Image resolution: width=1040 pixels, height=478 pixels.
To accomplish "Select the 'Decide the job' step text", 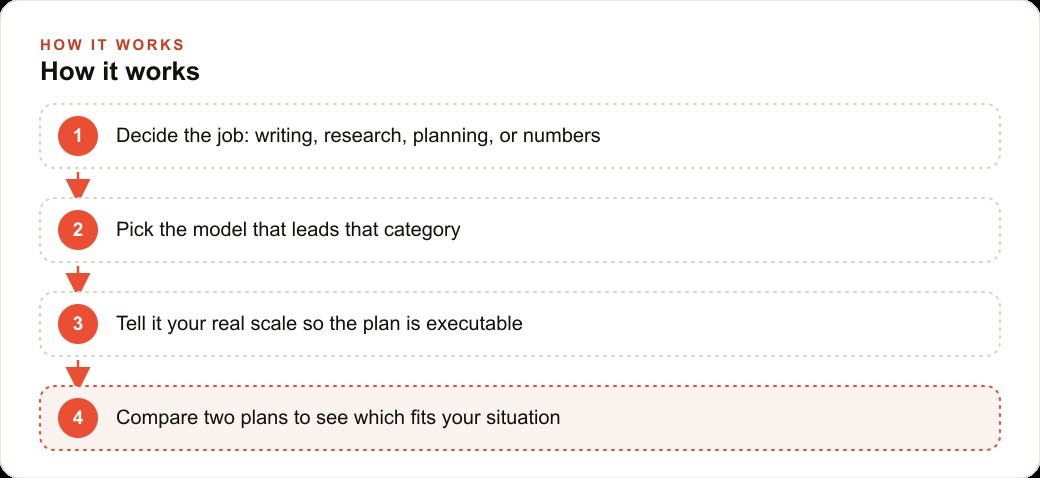I will point(358,136).
